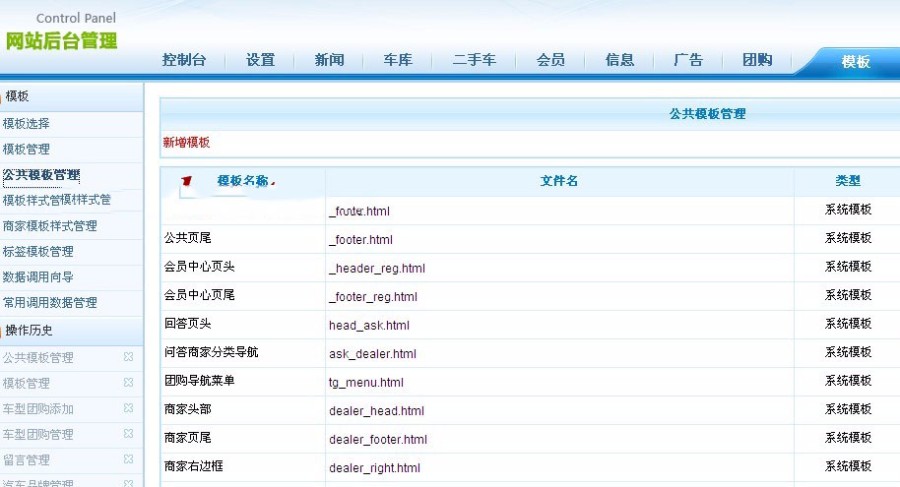Click the 网站后台管理 logo
900x487 pixels.
pyautogui.click(x=61, y=41)
